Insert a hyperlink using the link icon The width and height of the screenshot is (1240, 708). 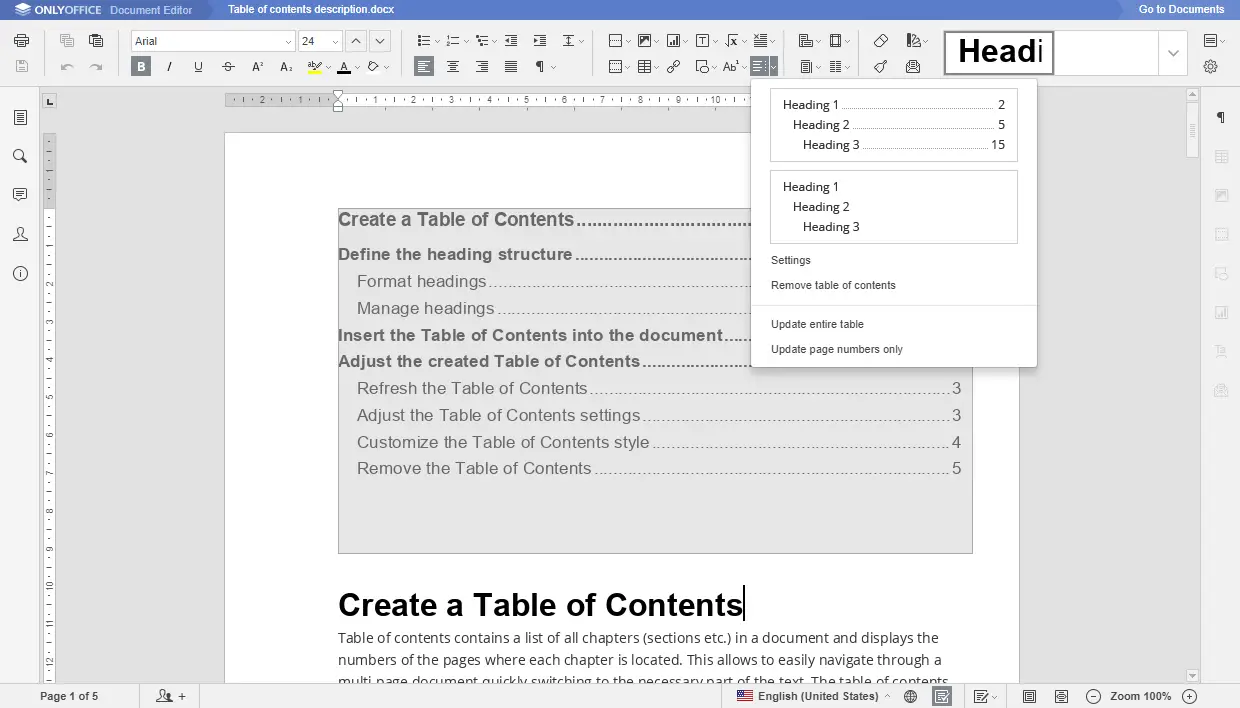(x=674, y=67)
